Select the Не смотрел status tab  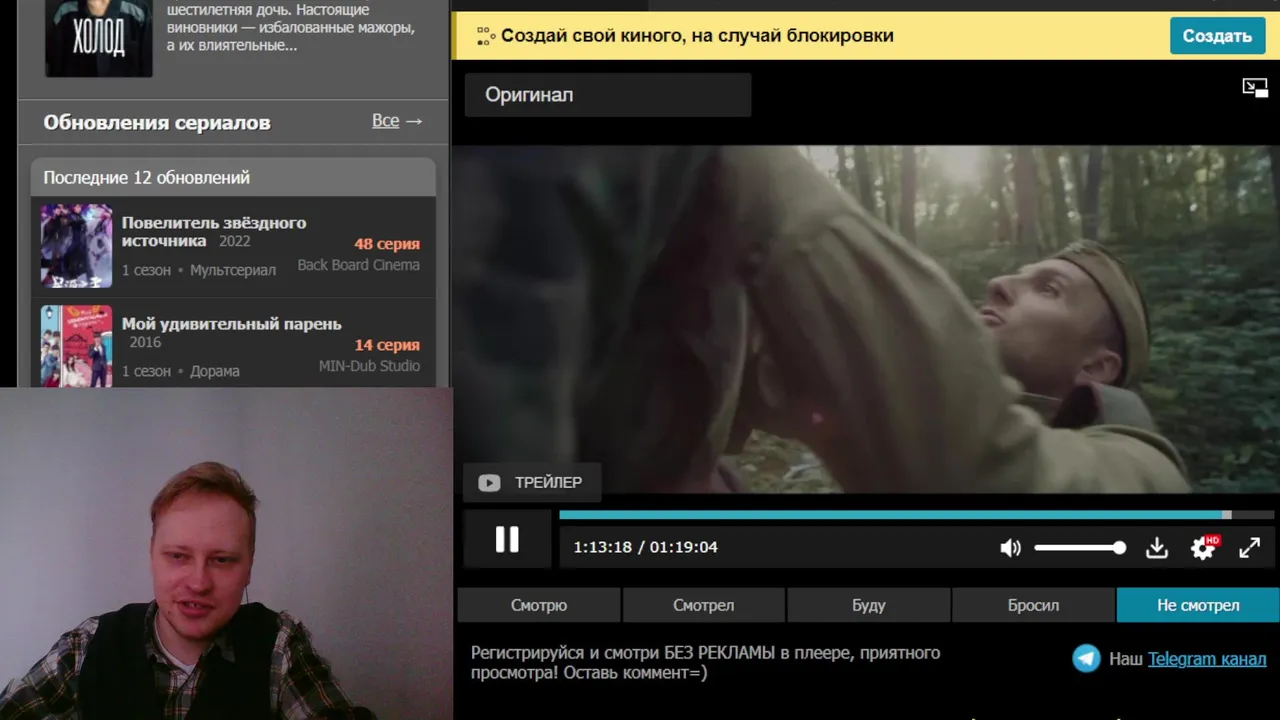1198,605
